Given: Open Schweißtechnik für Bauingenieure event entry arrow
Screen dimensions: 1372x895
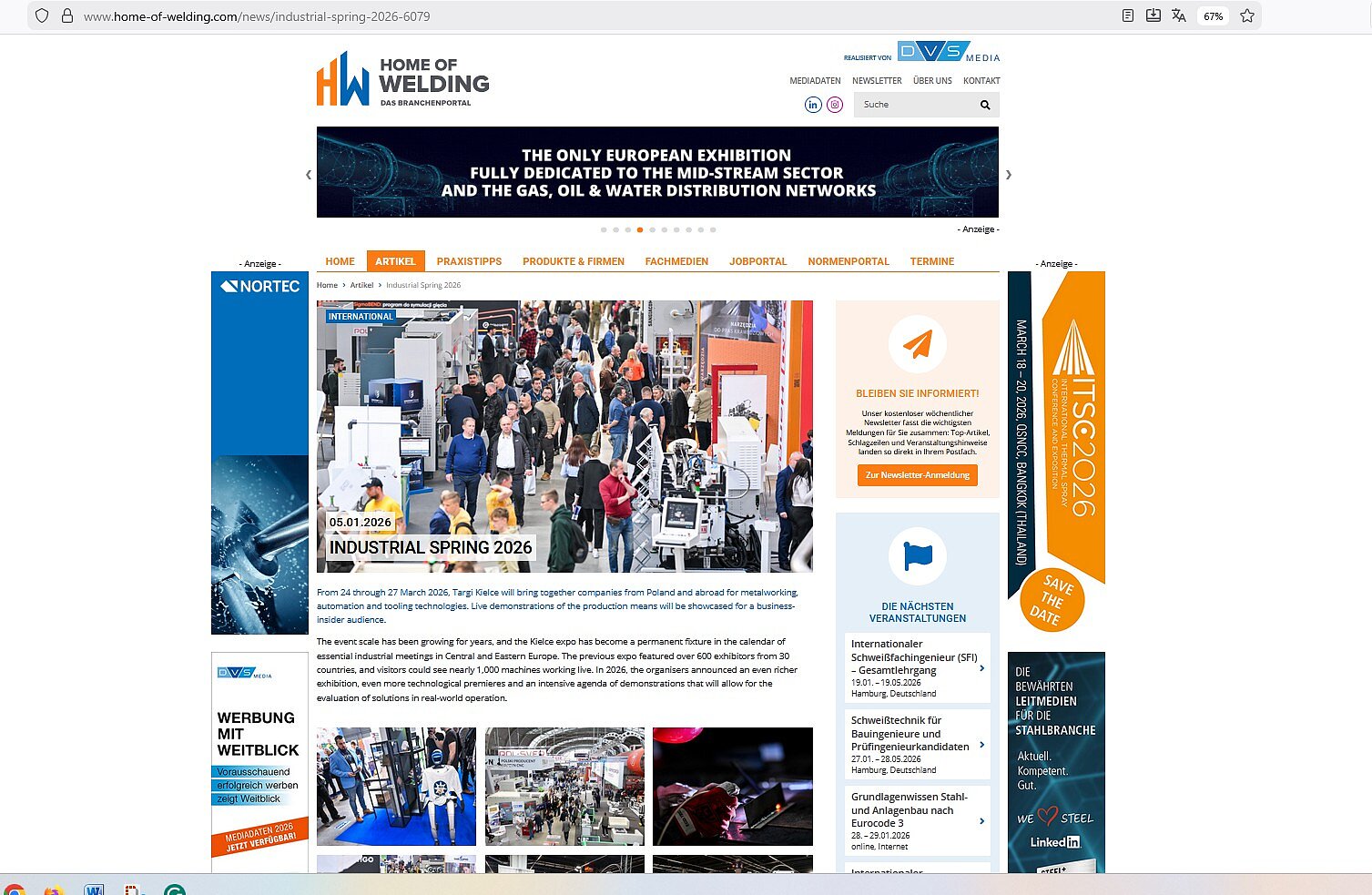Looking at the screenshot, I should point(981,745).
